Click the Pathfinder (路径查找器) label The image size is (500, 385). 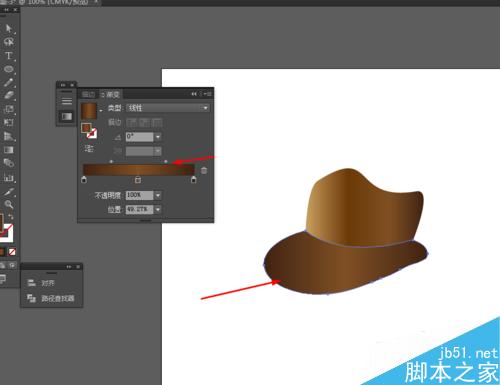point(58,298)
